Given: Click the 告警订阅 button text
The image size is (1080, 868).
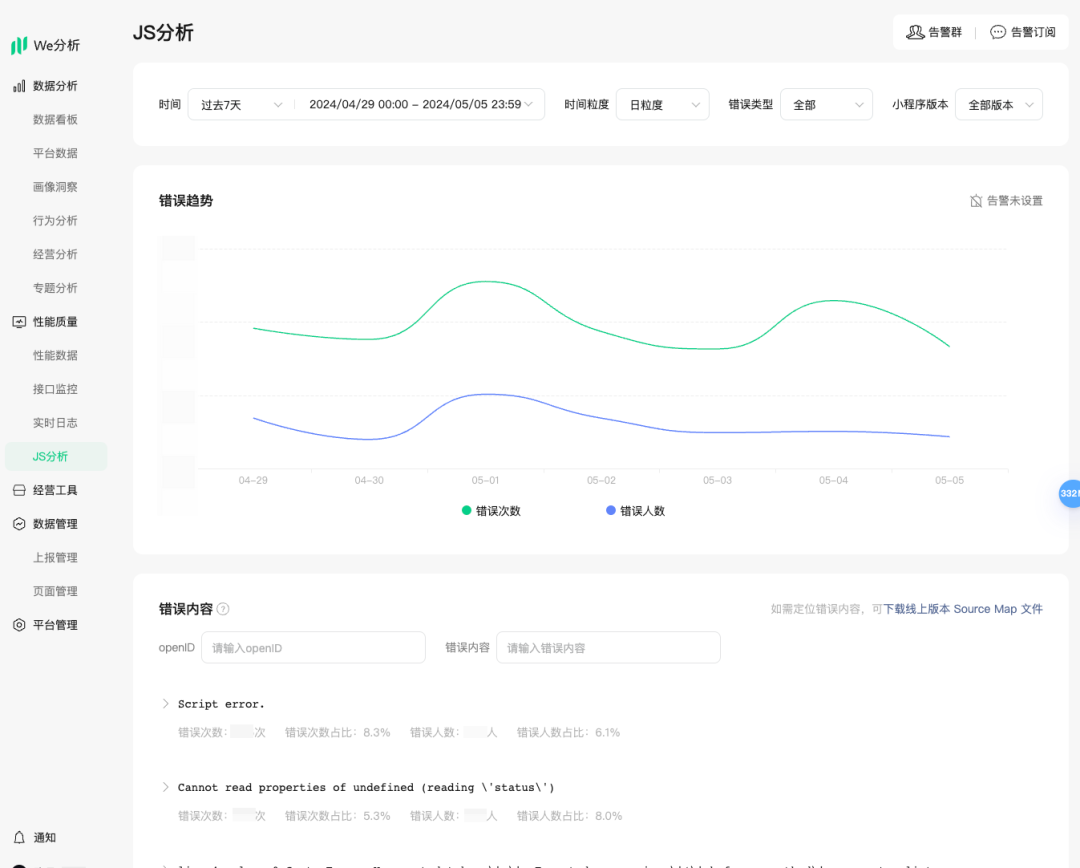Looking at the screenshot, I should tap(1033, 32).
